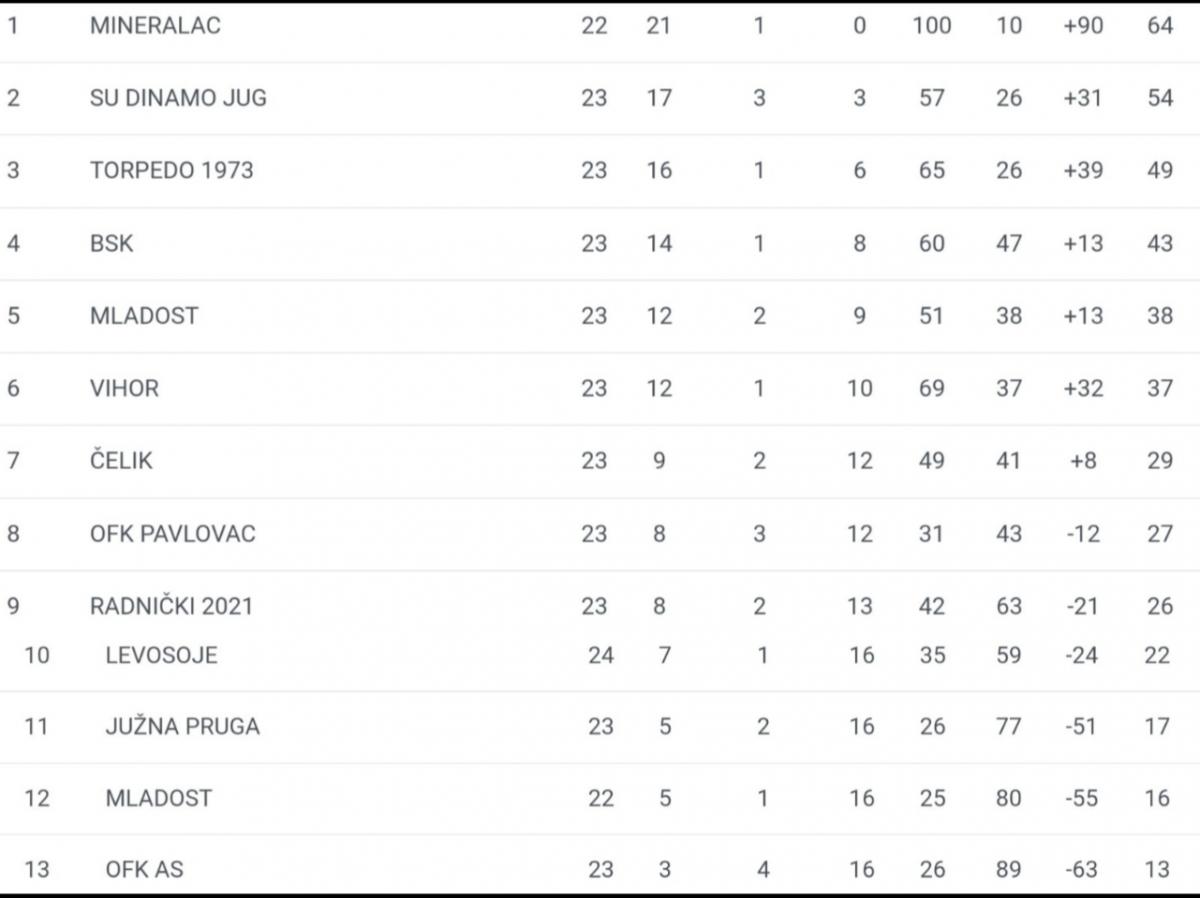
Task: Click MLADOST in twelfth place
Action: click(x=159, y=798)
